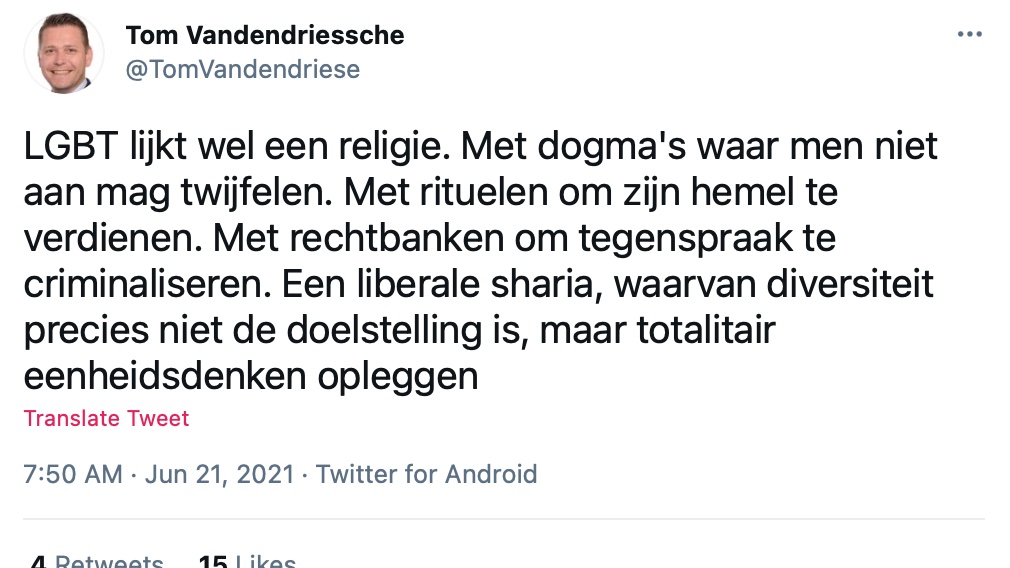Open the Tom Vandendriessche display name link
Image resolution: width=1010 pixels, height=568 pixels.
(265, 35)
